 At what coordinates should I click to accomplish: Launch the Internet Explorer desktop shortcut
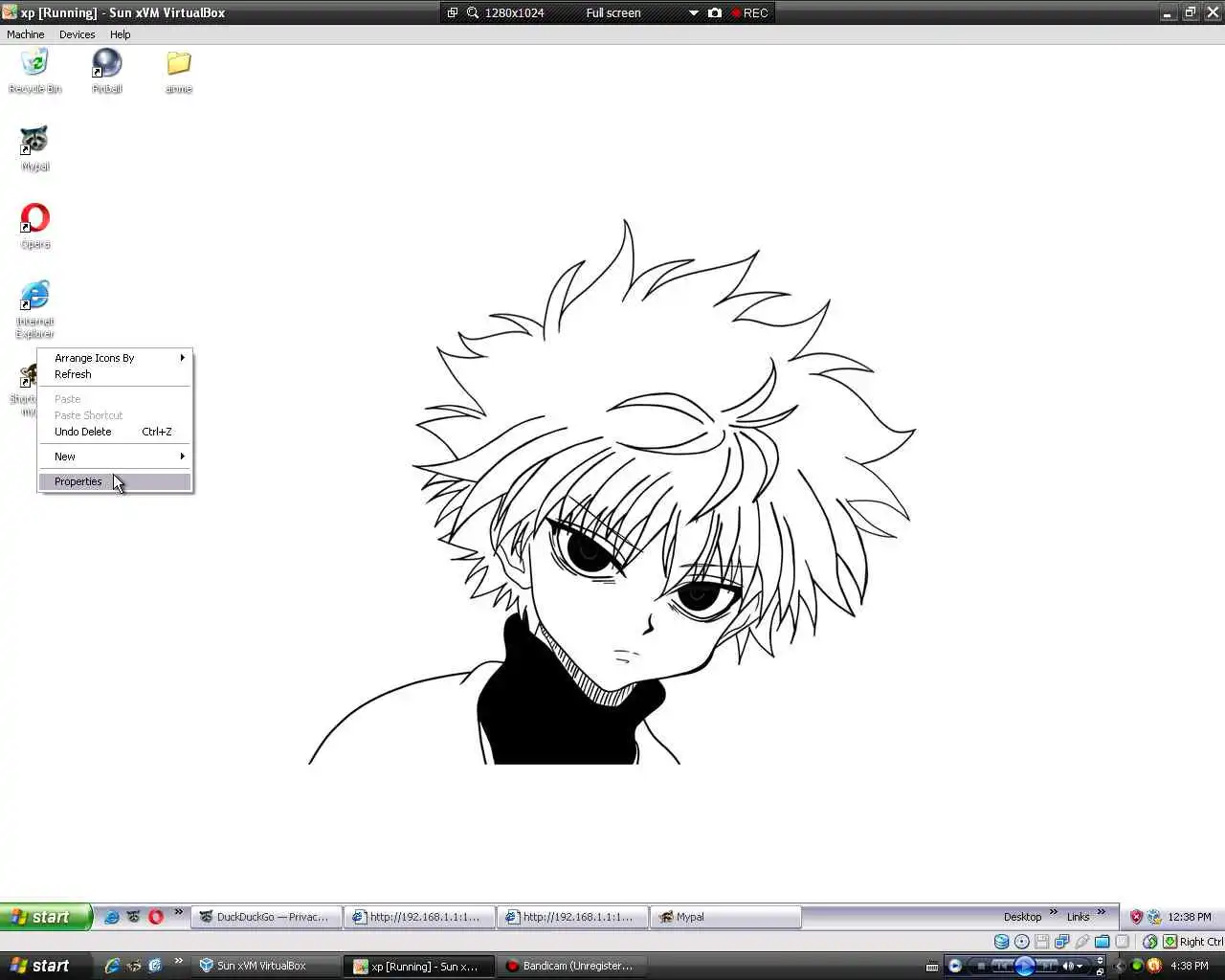[x=34, y=309]
